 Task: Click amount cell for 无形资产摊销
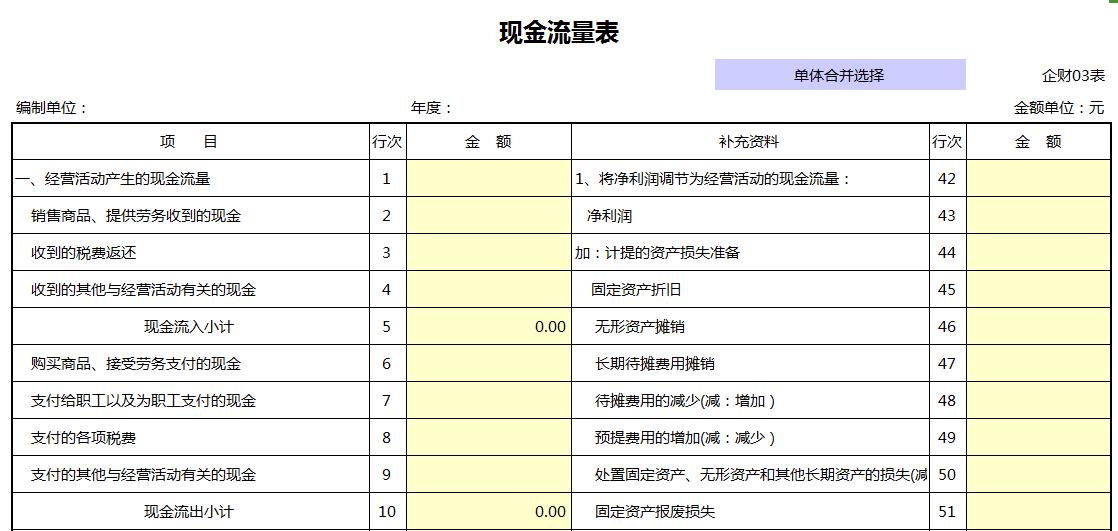pos(1038,326)
